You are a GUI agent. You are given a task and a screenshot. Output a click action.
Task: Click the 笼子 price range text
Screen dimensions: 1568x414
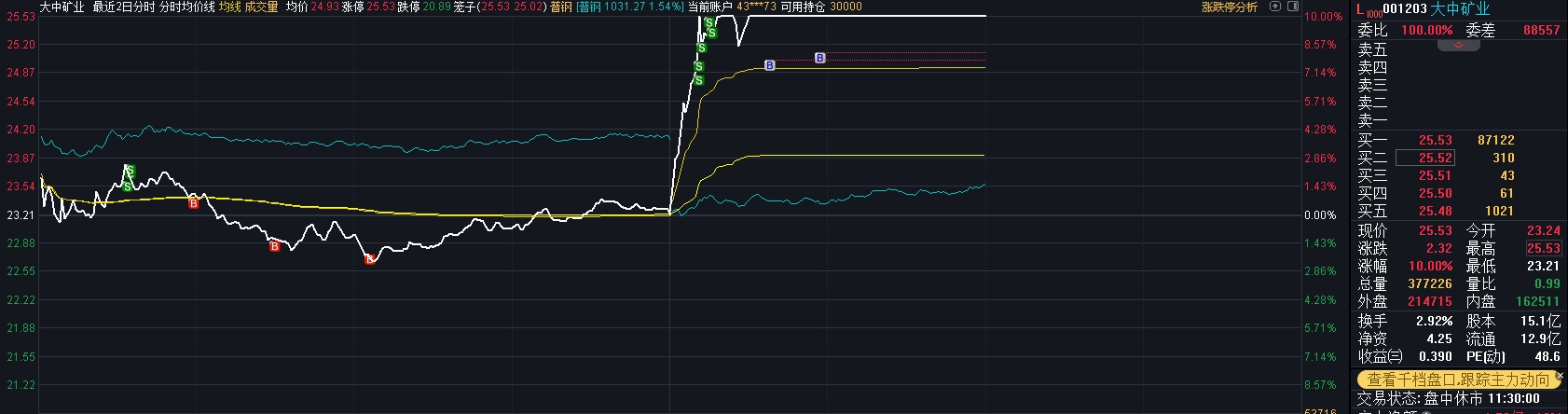(x=501, y=7)
